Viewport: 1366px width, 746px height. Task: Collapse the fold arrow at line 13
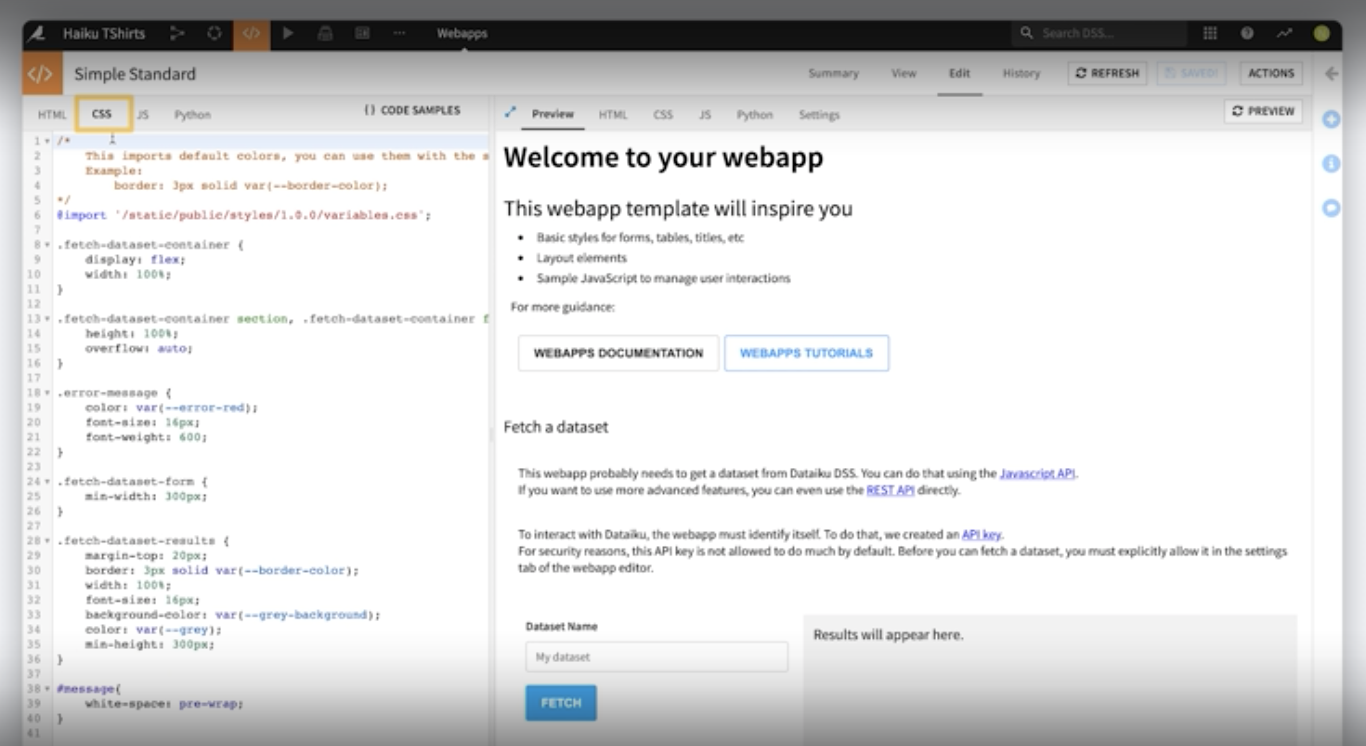[48, 319]
